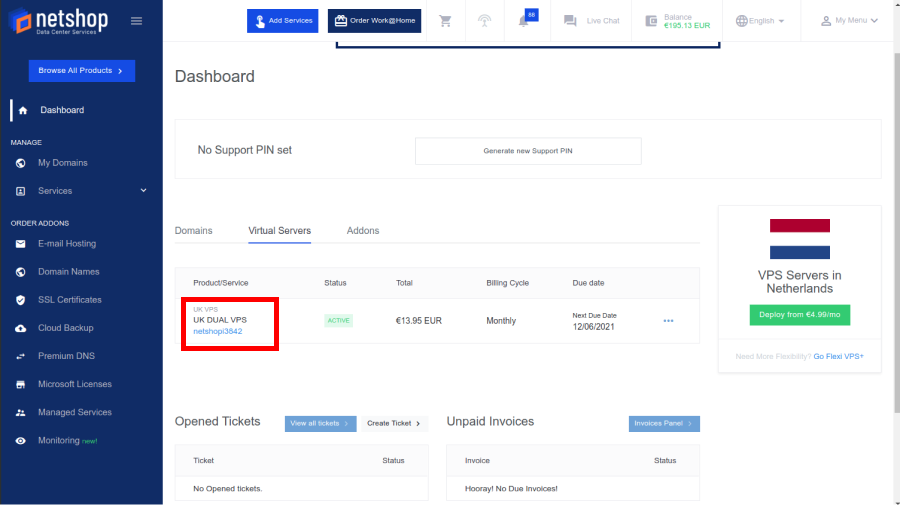Click the My Domains globe icon
Image resolution: width=900 pixels, height=505 pixels.
21,163
